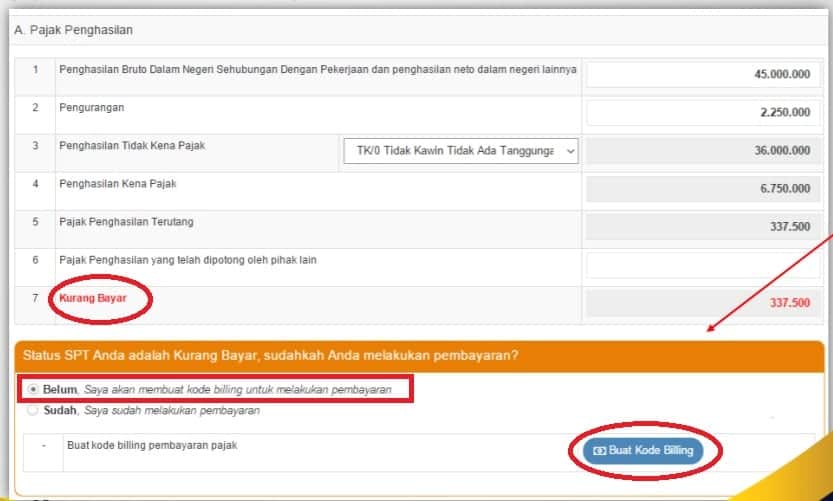Click the Penghasilan Tidak Kena Pajak label

click(x=132, y=146)
